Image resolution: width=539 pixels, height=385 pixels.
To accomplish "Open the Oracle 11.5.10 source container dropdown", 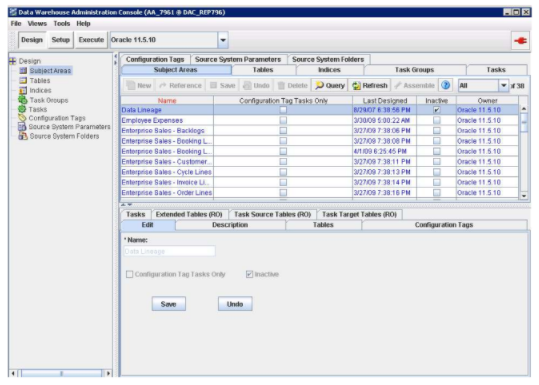I will pos(223,40).
